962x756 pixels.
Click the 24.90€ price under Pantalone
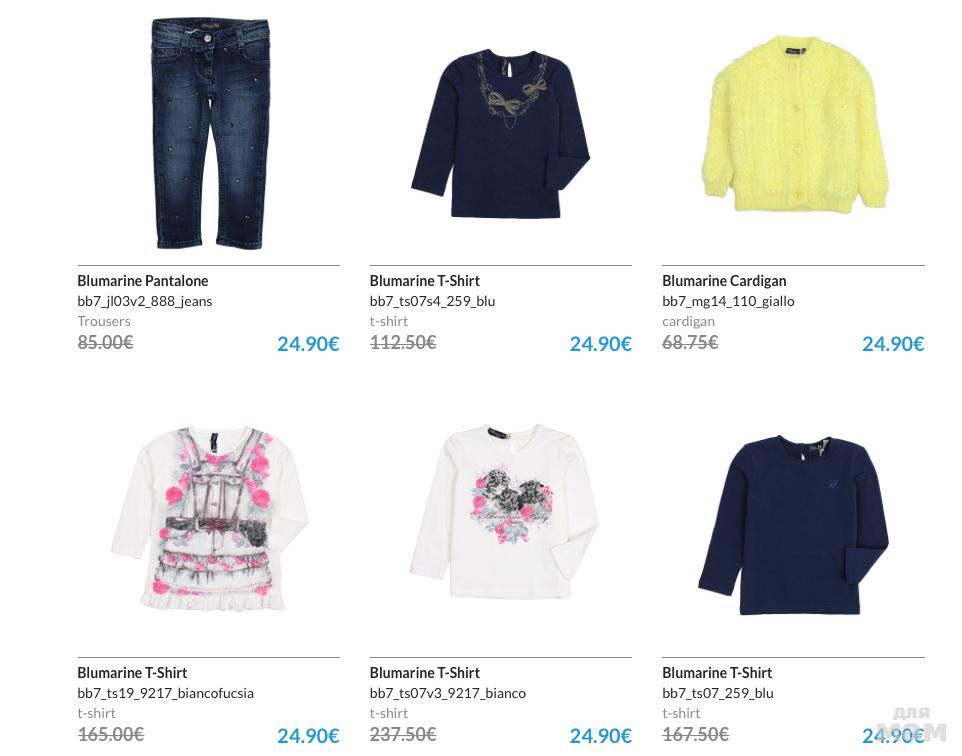(x=308, y=344)
